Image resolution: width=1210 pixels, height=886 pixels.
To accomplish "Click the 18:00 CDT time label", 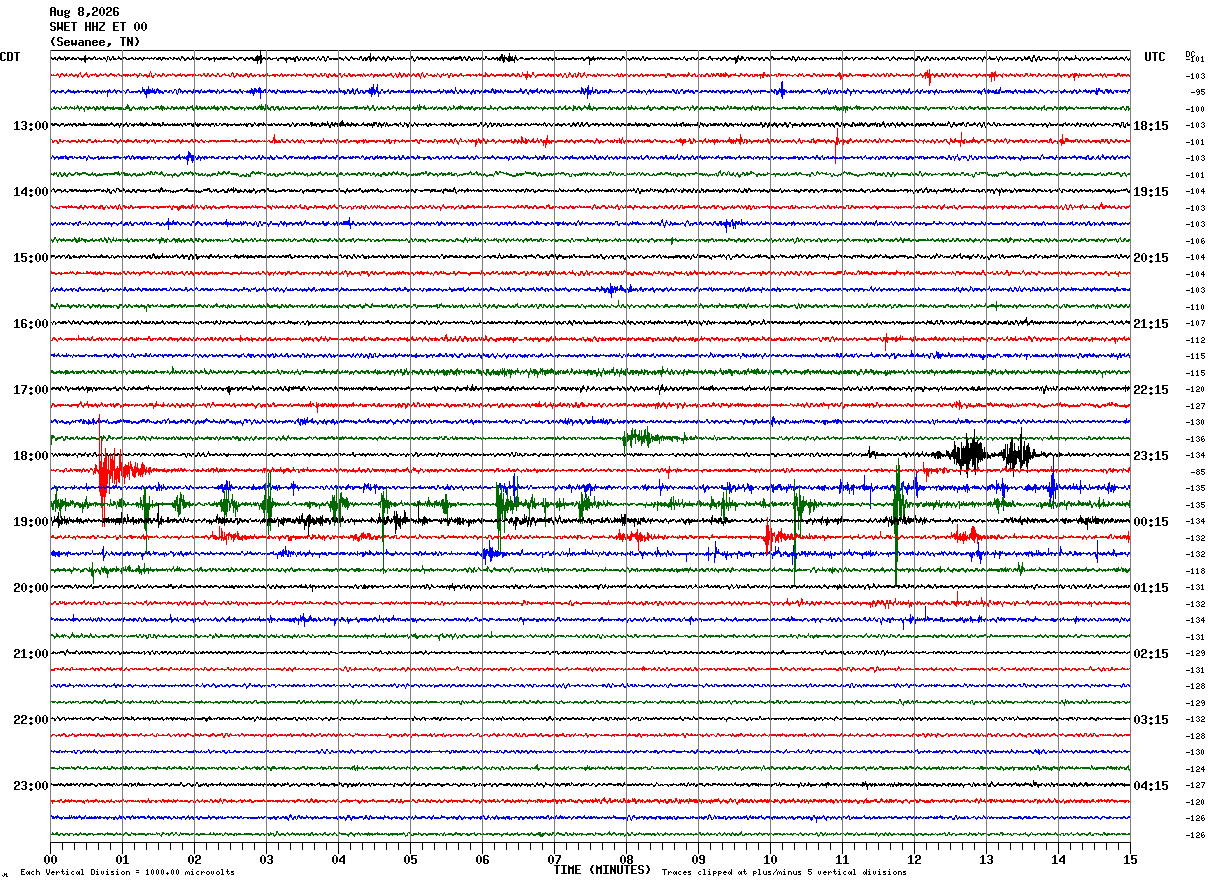I will pyautogui.click(x=30, y=456).
